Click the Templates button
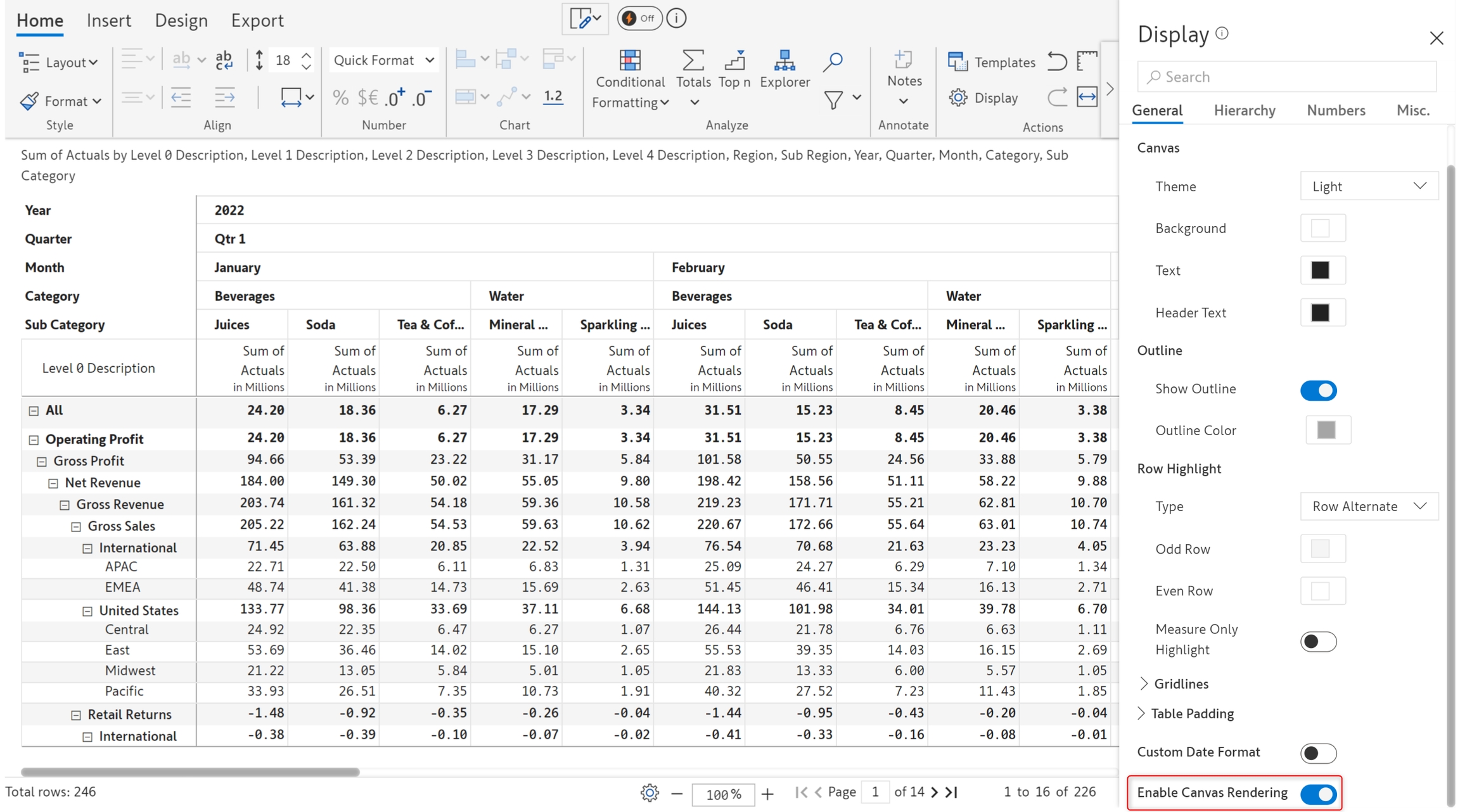This screenshot has height=812, width=1460. coord(992,62)
